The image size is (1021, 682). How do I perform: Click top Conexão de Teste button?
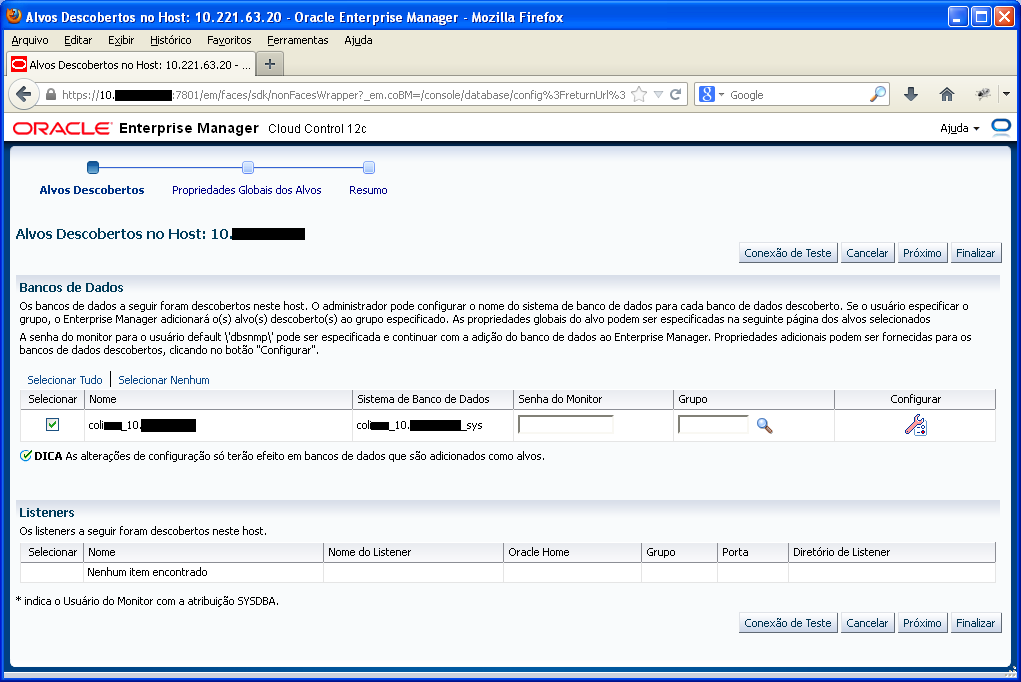(788, 253)
